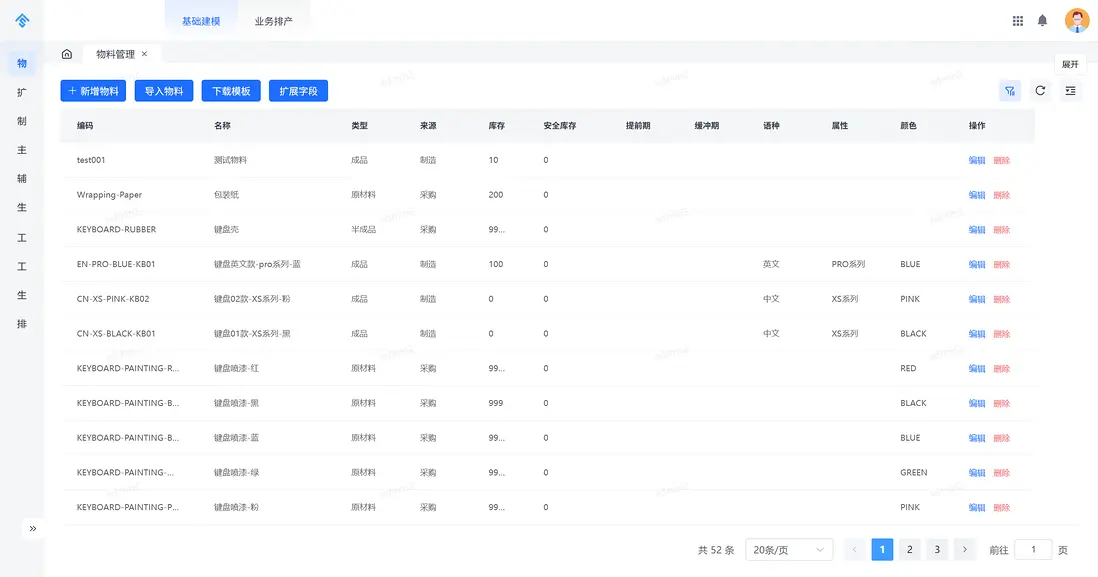Screen dimensions: 1098x577
Task: Click the 安全库存 column header
Action: (560, 125)
